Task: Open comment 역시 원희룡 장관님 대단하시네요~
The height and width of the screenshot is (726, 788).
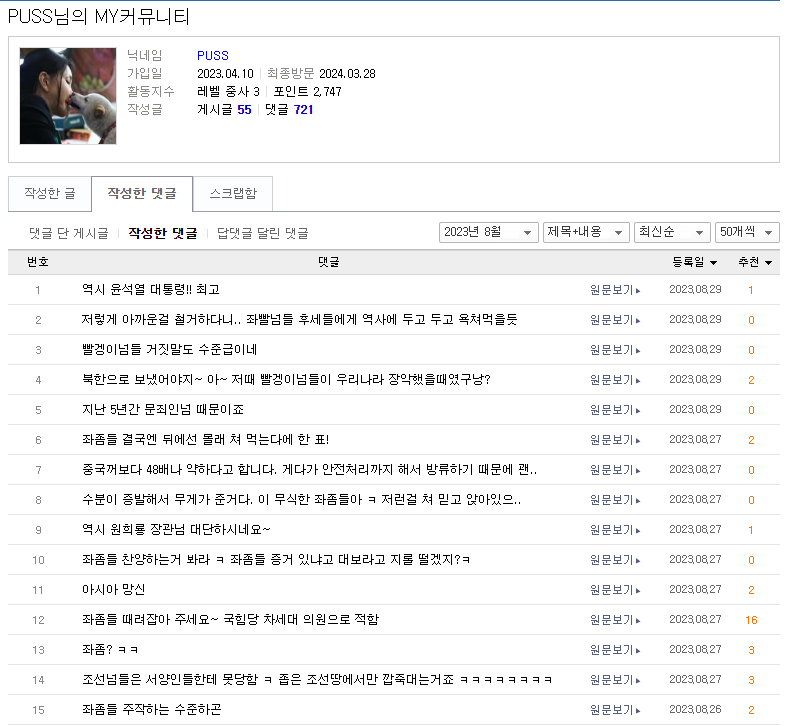Action: [176, 530]
